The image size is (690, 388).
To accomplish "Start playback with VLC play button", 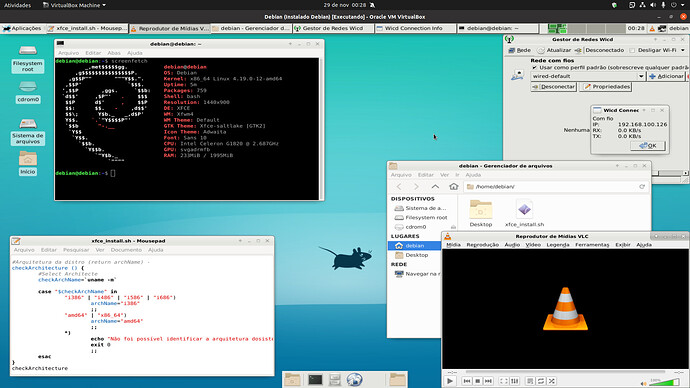I will tap(450, 381).
